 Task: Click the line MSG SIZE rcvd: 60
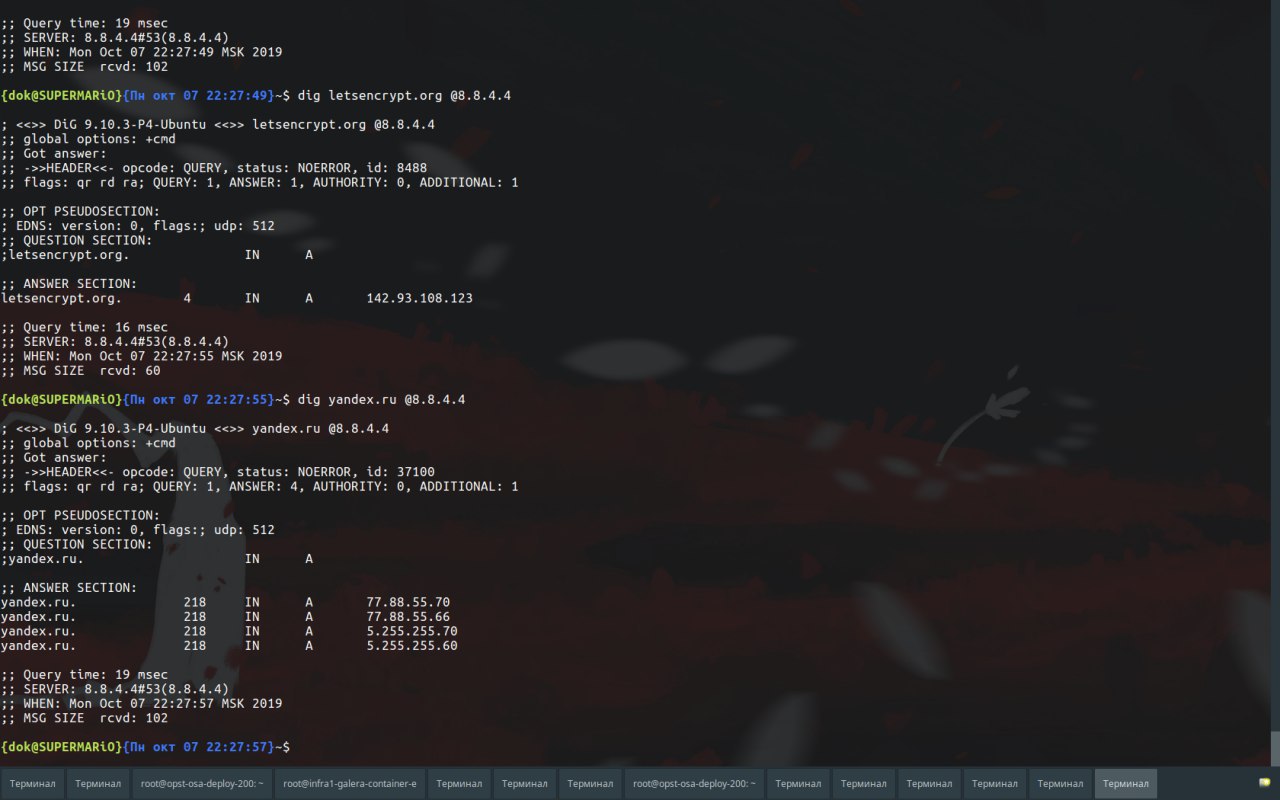[81, 370]
